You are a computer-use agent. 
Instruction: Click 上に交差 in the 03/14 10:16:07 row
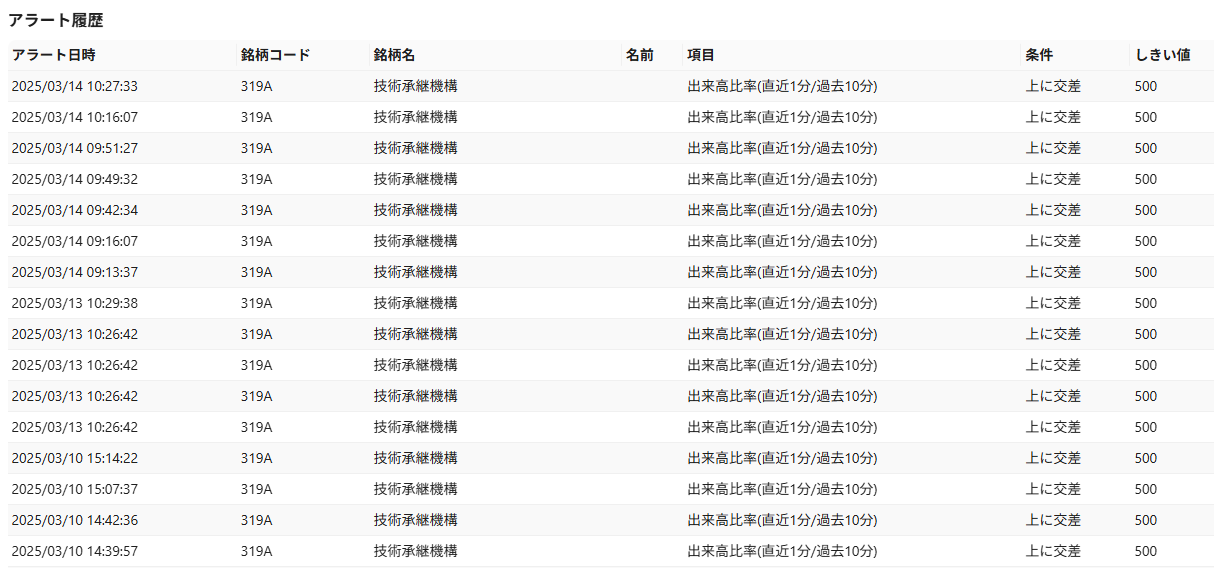(1053, 117)
